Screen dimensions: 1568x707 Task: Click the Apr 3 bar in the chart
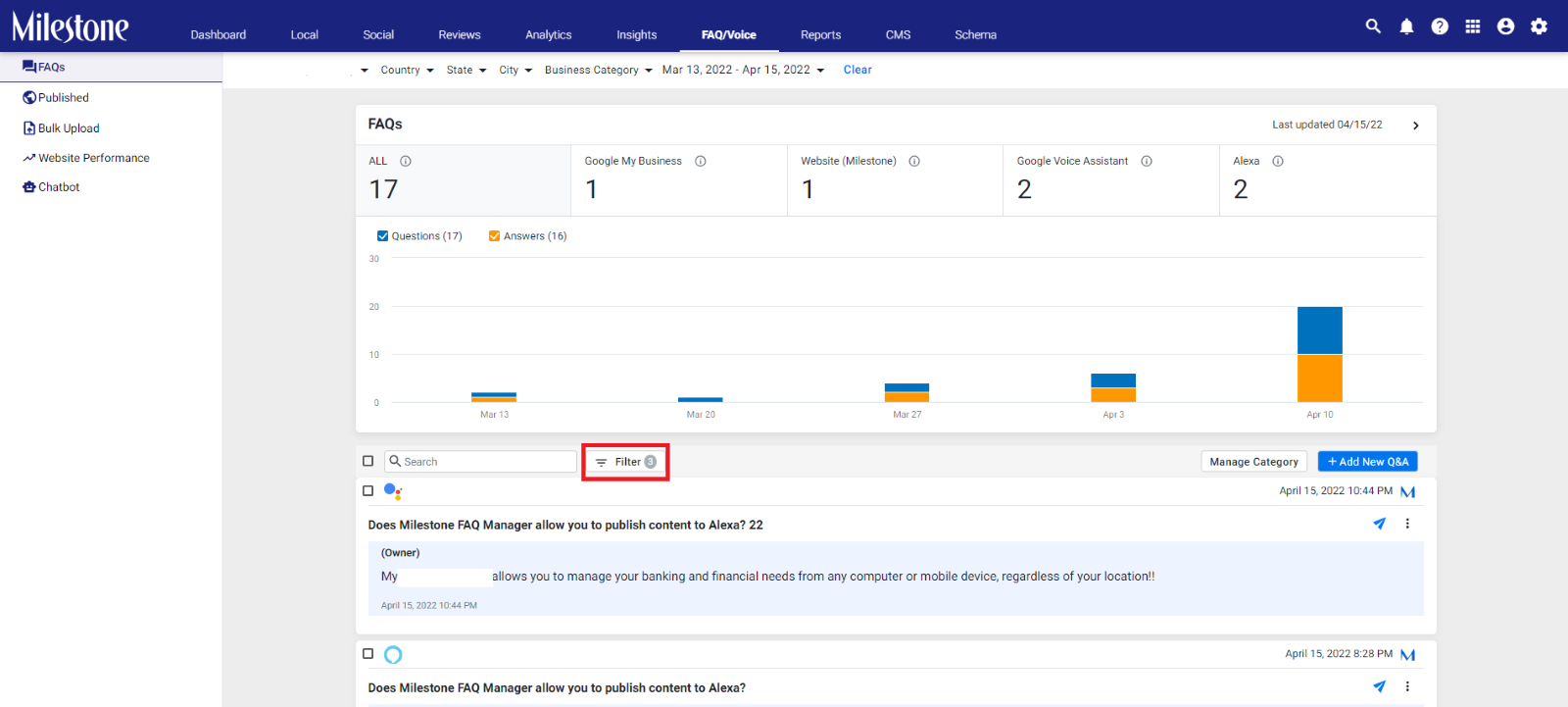(1113, 387)
